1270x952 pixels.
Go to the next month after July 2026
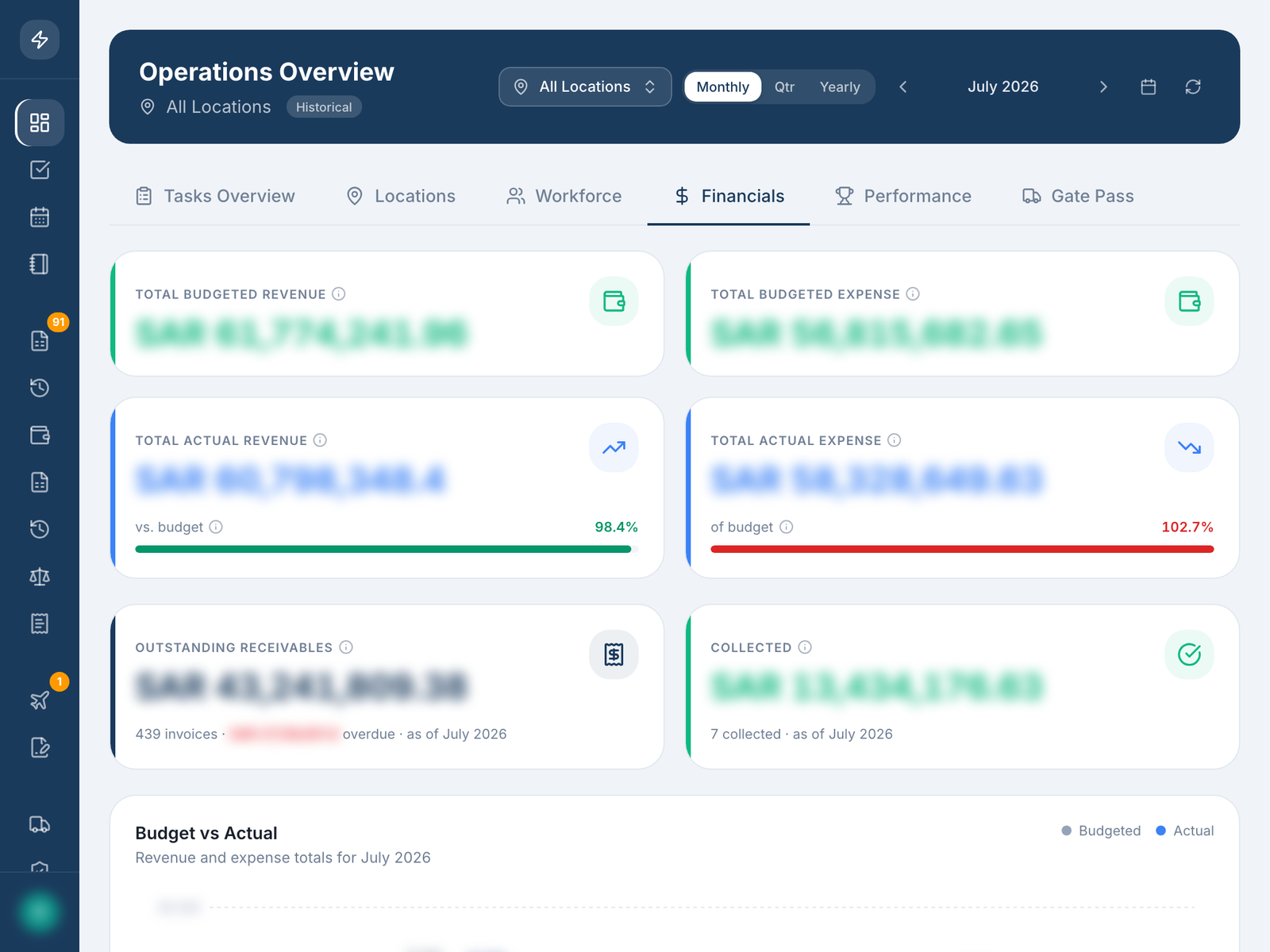pos(1103,86)
